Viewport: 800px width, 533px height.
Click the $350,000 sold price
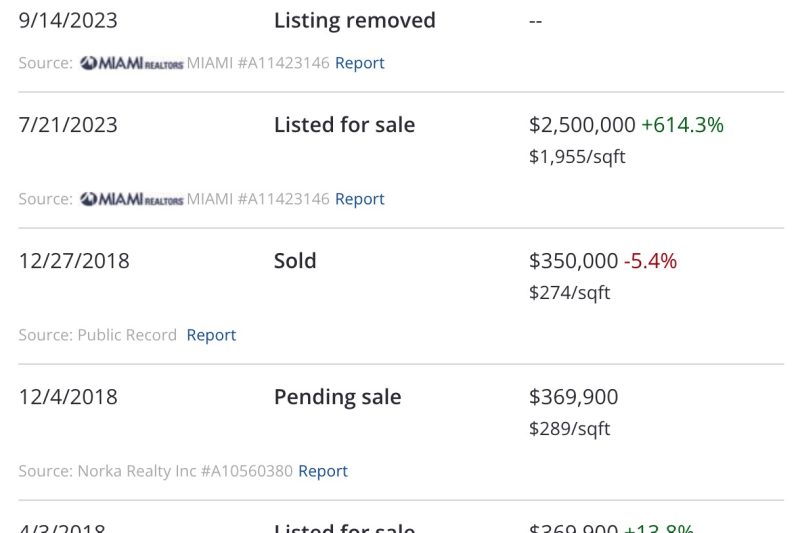(x=573, y=261)
